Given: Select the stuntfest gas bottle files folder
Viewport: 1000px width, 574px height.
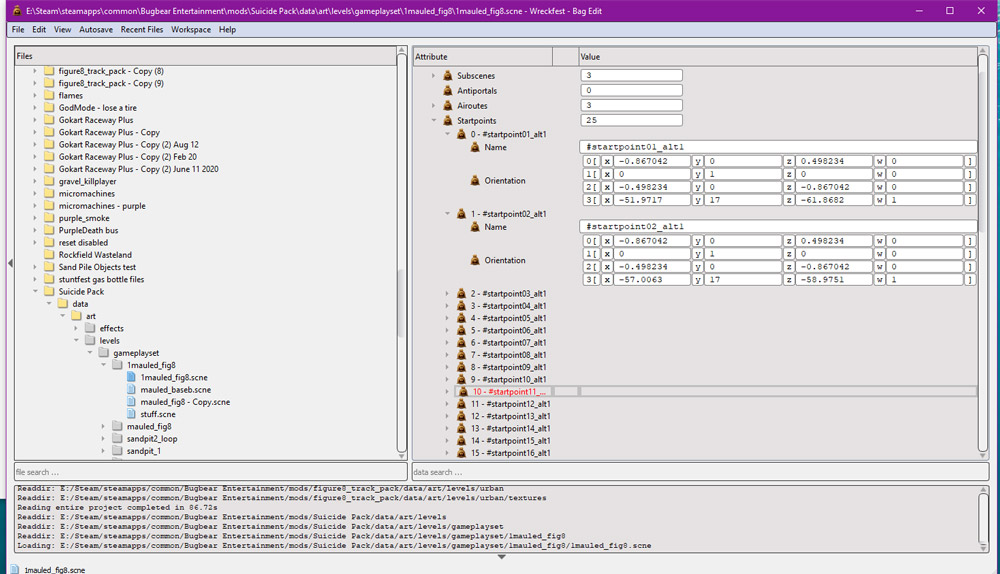Looking at the screenshot, I should coord(101,279).
